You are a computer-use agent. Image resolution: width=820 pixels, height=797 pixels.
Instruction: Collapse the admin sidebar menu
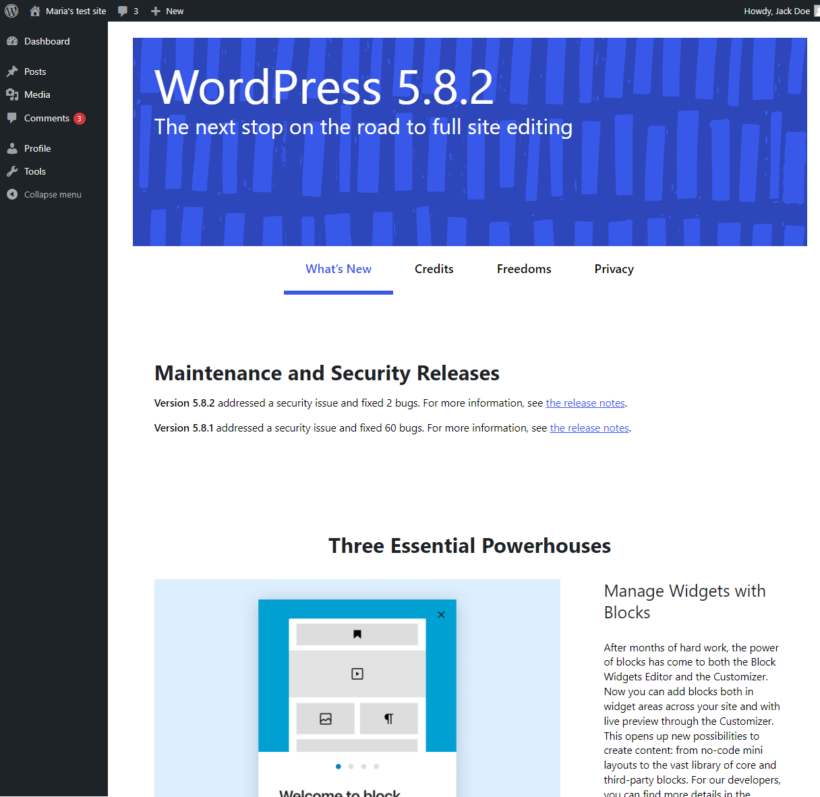coord(52,194)
